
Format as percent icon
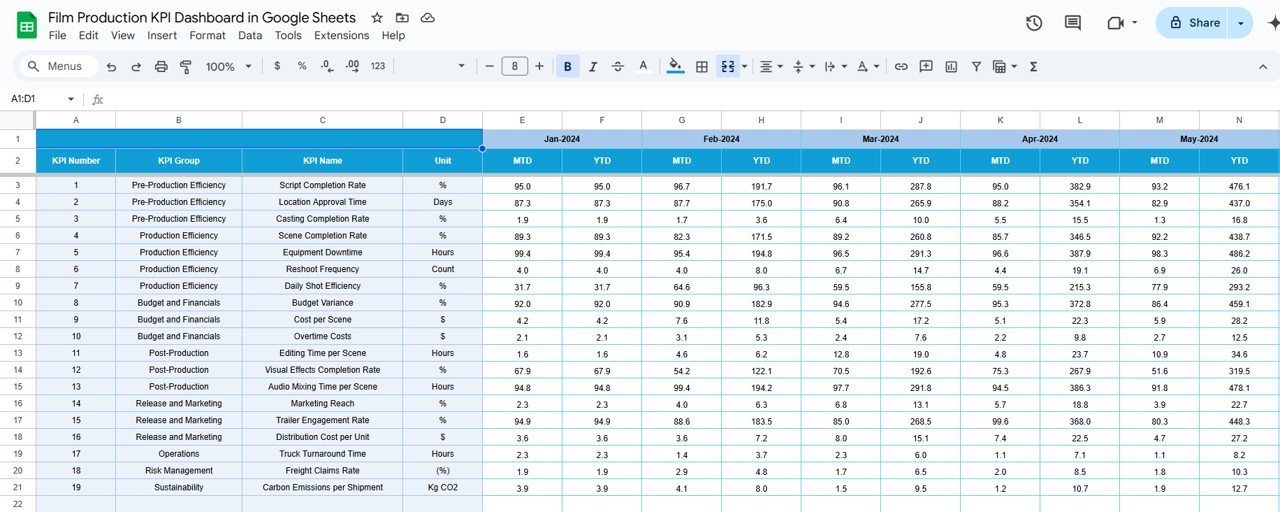pos(302,66)
